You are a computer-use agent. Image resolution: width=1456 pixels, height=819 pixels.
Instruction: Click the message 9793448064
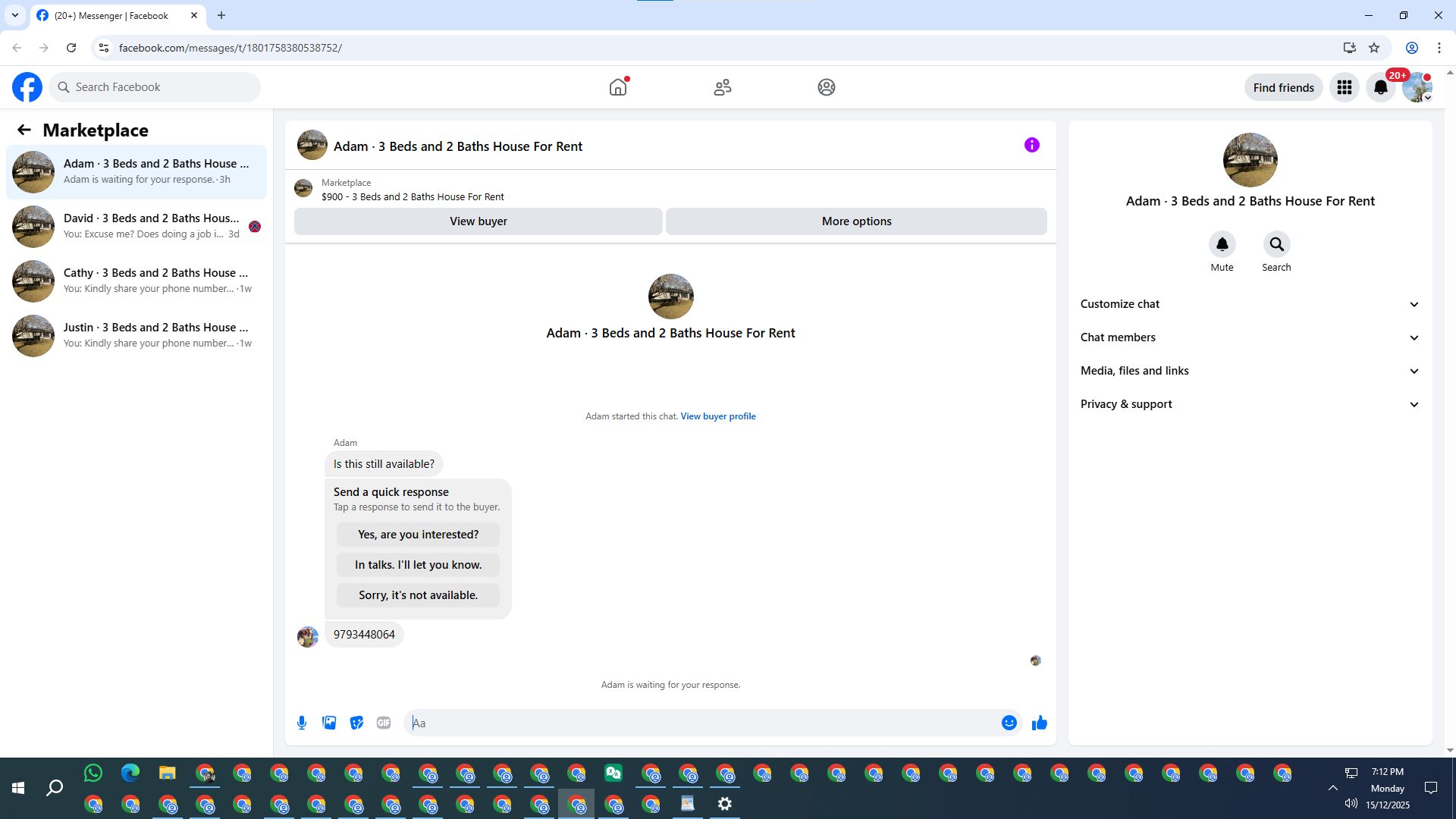(x=364, y=635)
